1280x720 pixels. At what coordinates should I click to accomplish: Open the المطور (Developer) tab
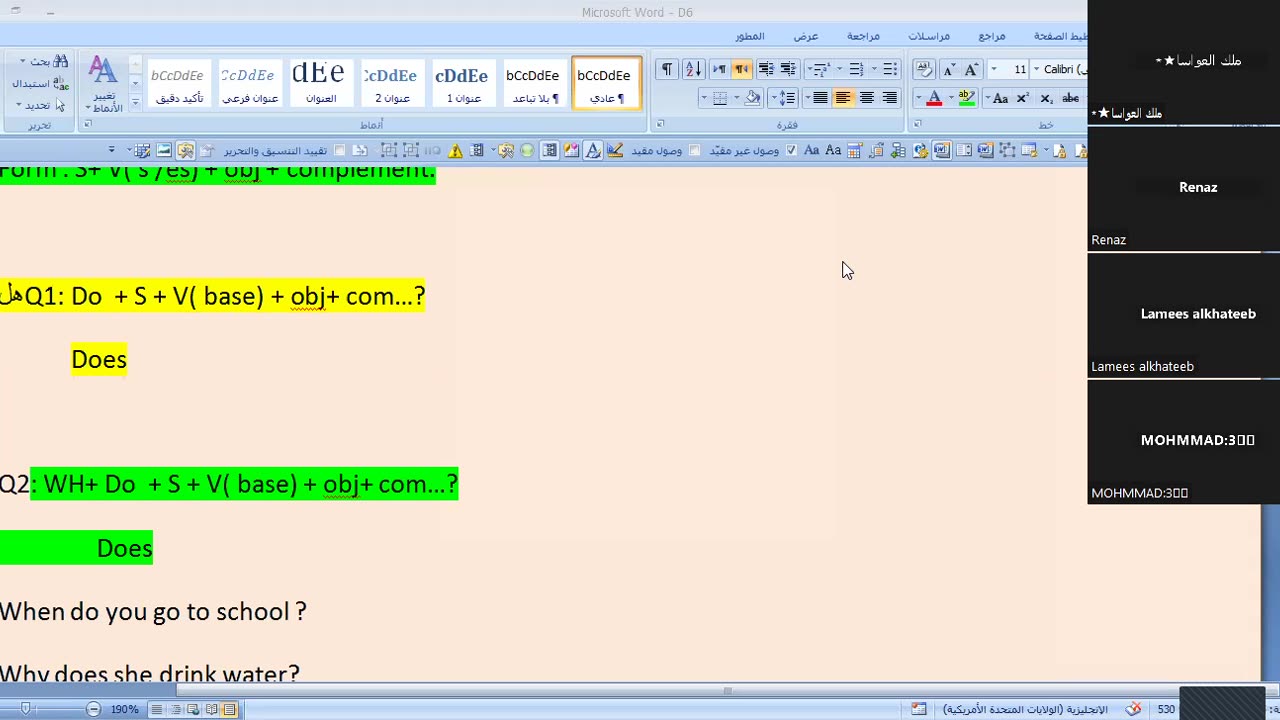pos(750,36)
